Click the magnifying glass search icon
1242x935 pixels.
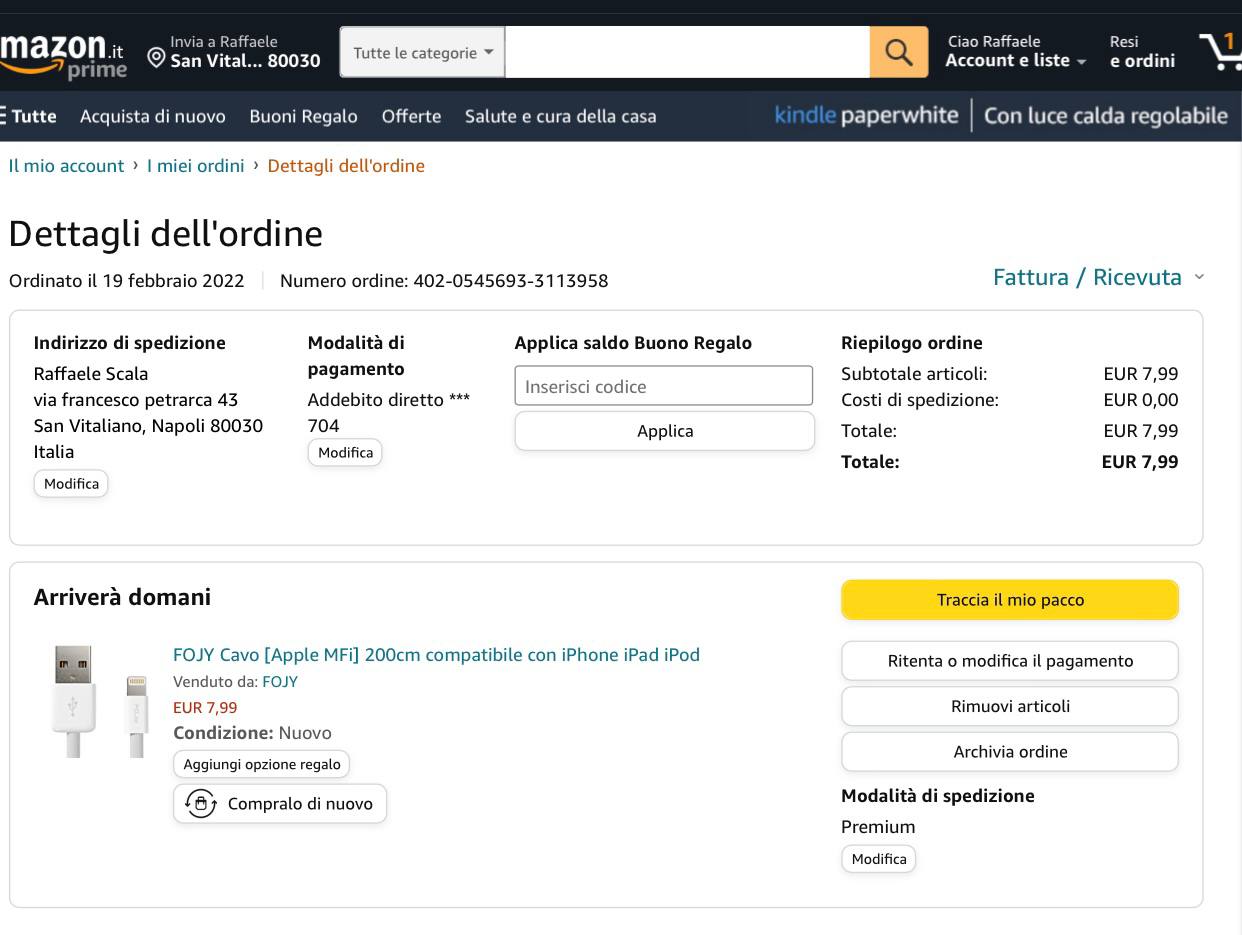[x=898, y=52]
